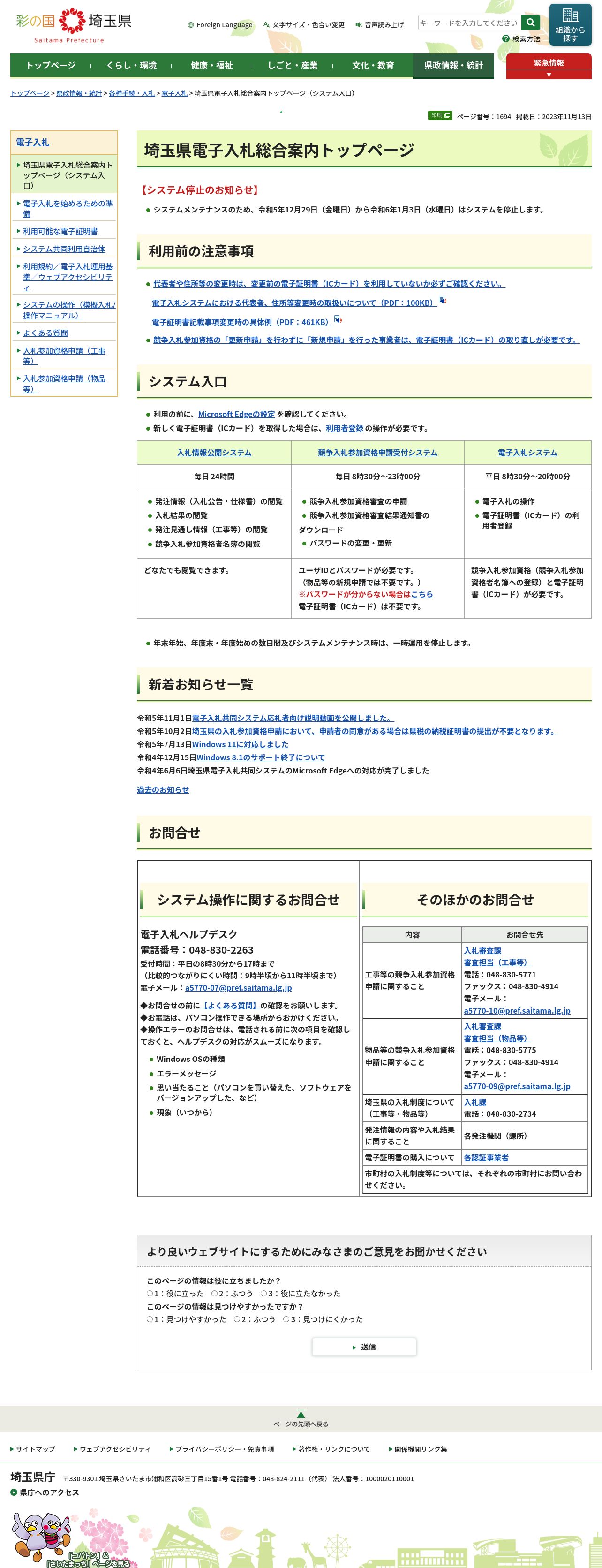602x1568 pixels.
Task: Expand the 緊急情報 red panel
Action: tap(549, 66)
